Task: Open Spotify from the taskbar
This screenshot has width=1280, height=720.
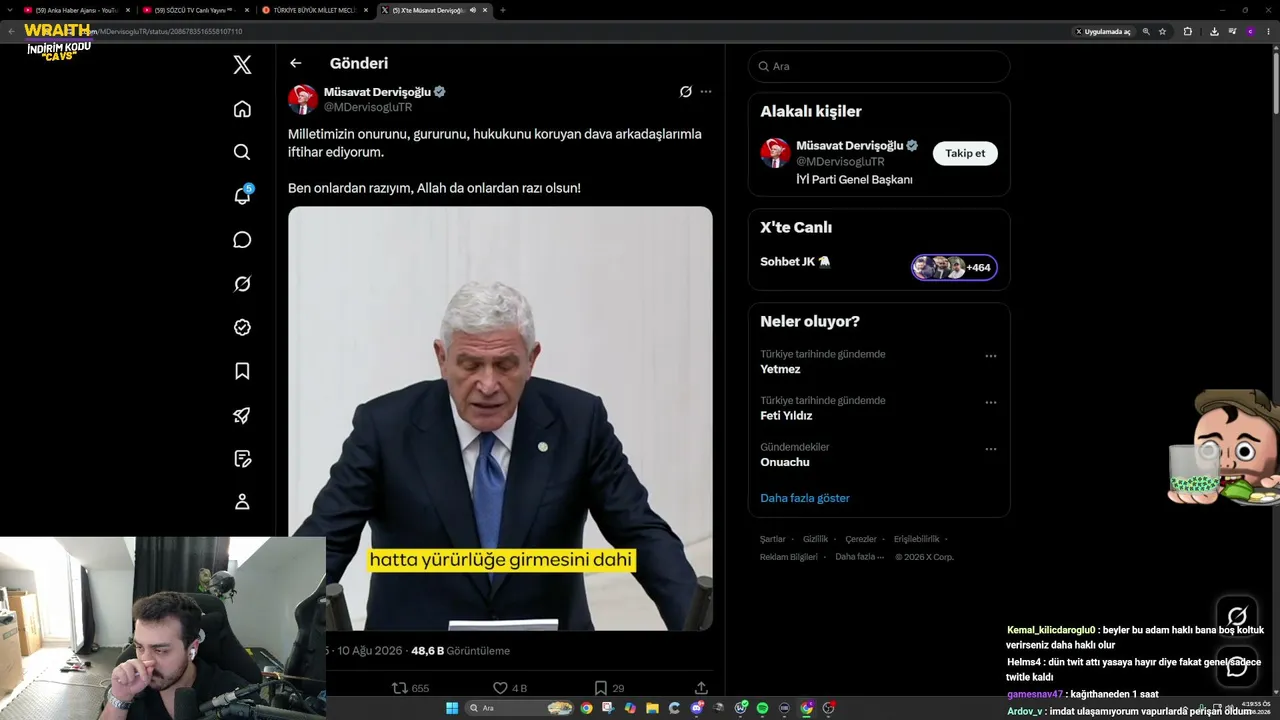Action: [x=762, y=708]
